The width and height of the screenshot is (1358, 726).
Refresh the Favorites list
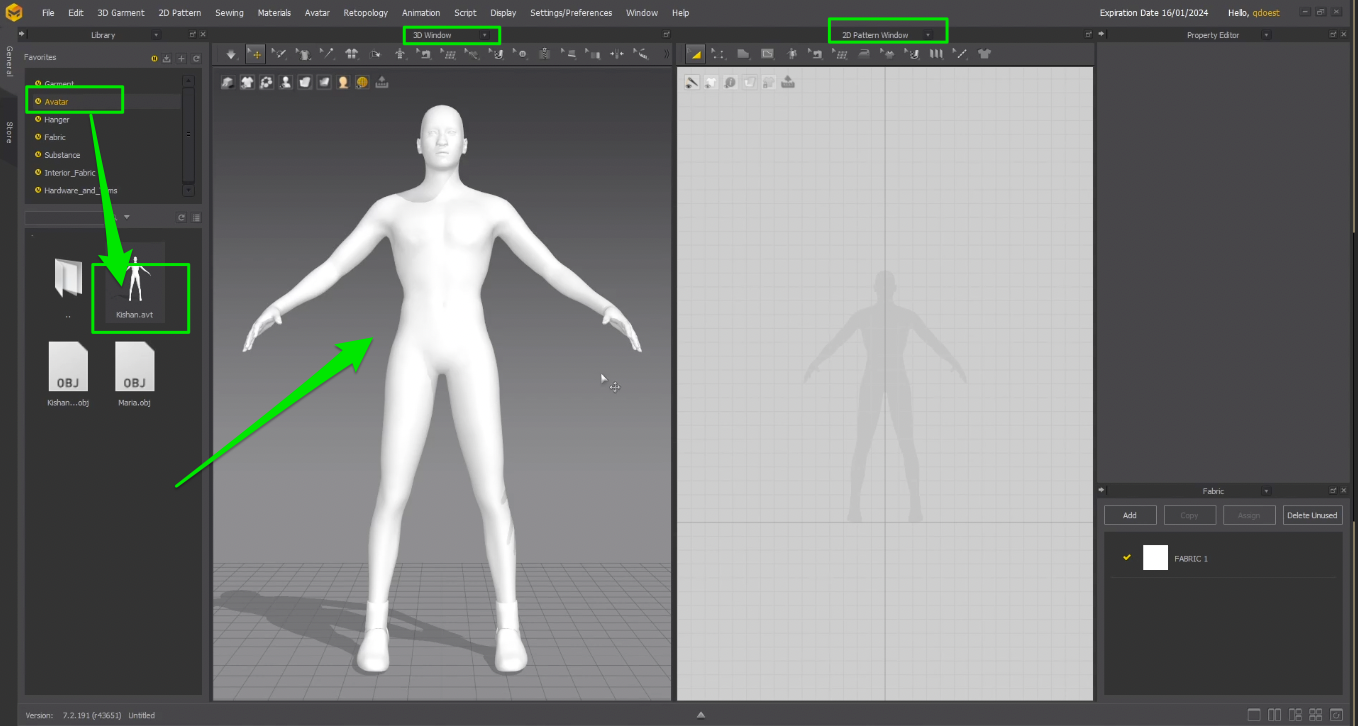point(196,59)
